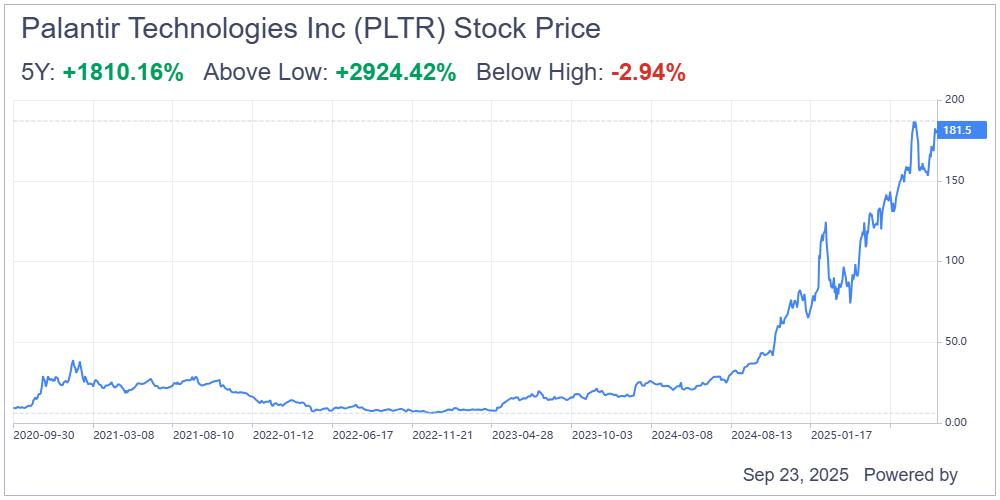Image resolution: width=1000 pixels, height=500 pixels.
Task: Select the 2023-04-28 date on the x-axis
Action: (x=522, y=435)
